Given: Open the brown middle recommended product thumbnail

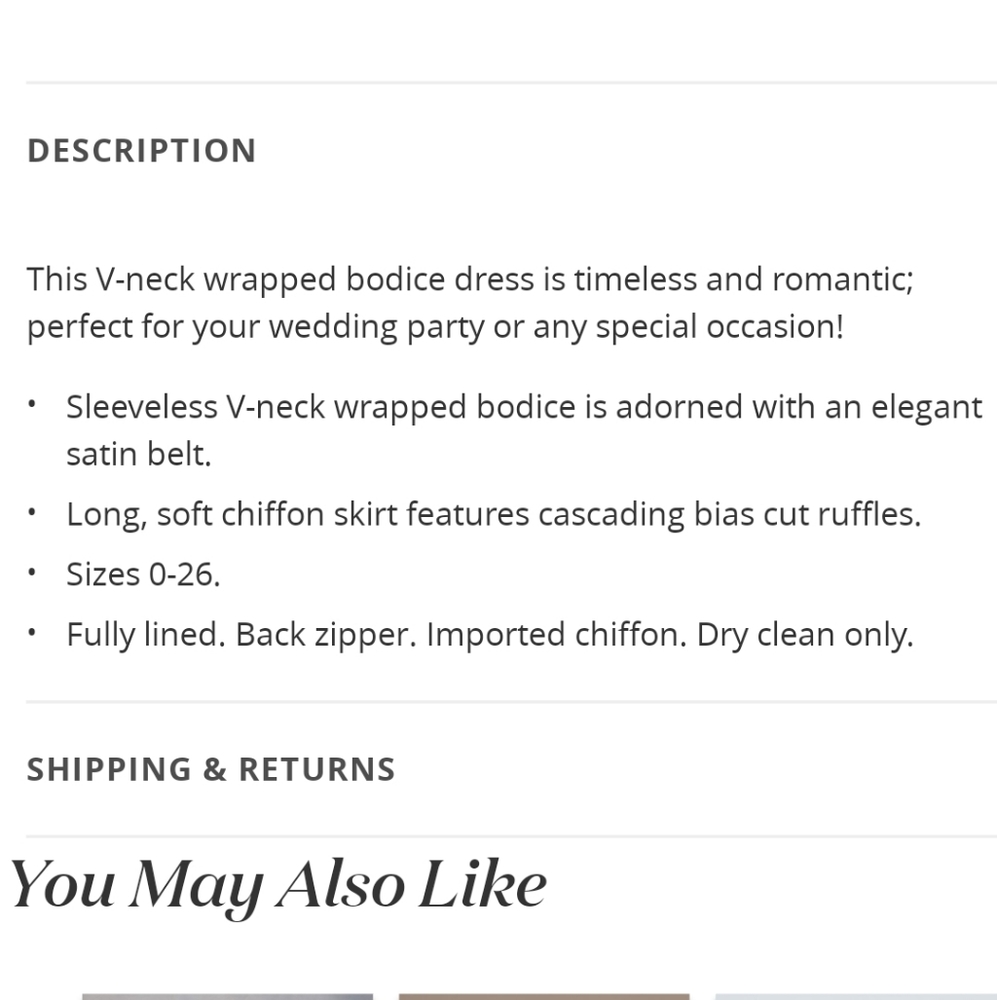Looking at the screenshot, I should click(543, 996).
